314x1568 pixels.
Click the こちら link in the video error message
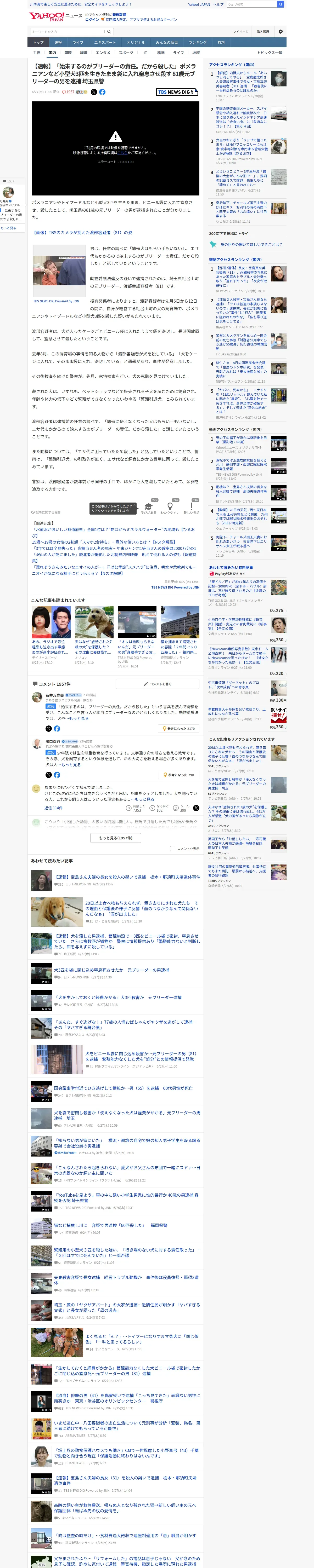pyautogui.click(x=122, y=153)
